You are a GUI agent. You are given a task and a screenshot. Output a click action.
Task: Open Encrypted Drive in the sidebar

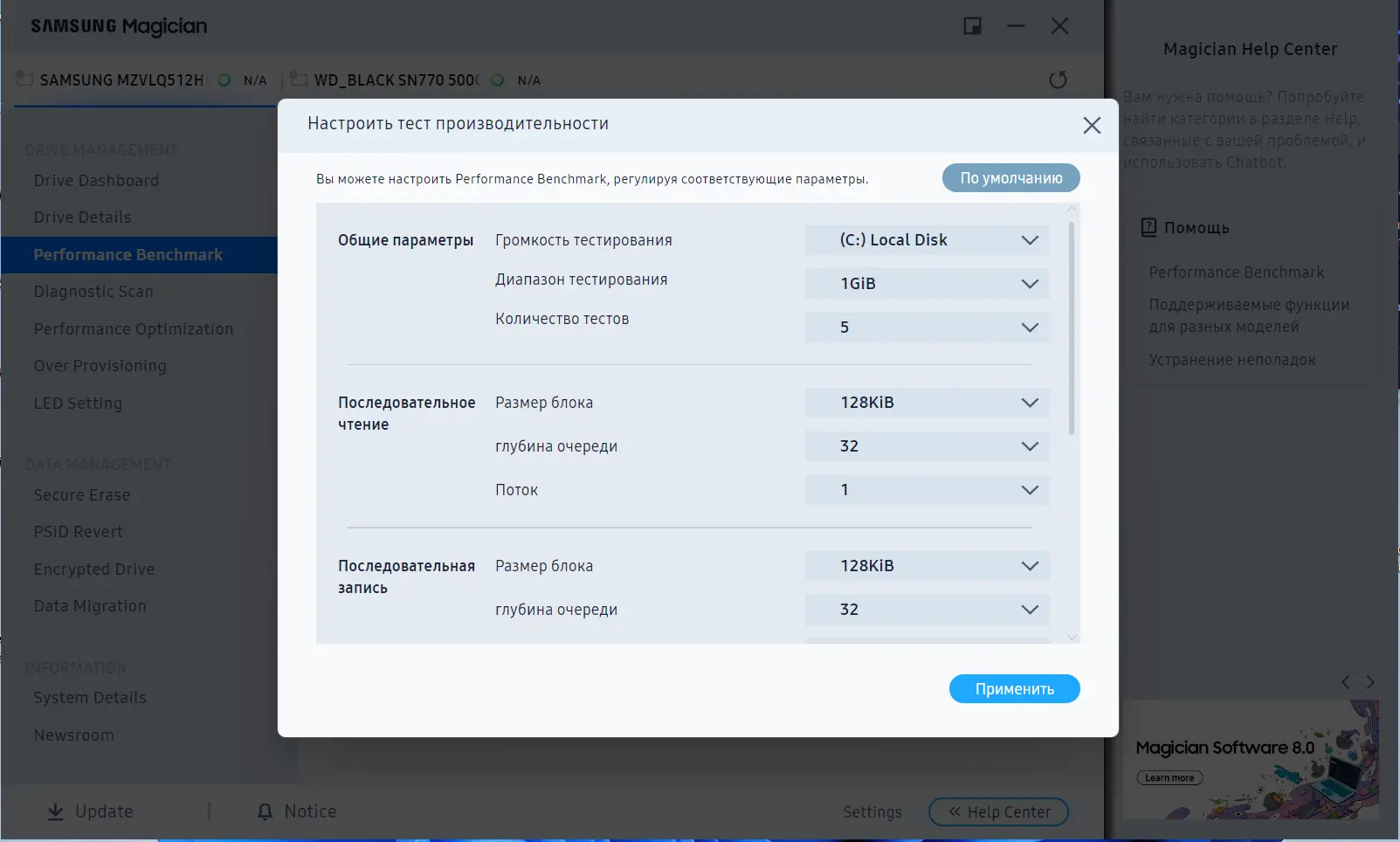point(94,569)
